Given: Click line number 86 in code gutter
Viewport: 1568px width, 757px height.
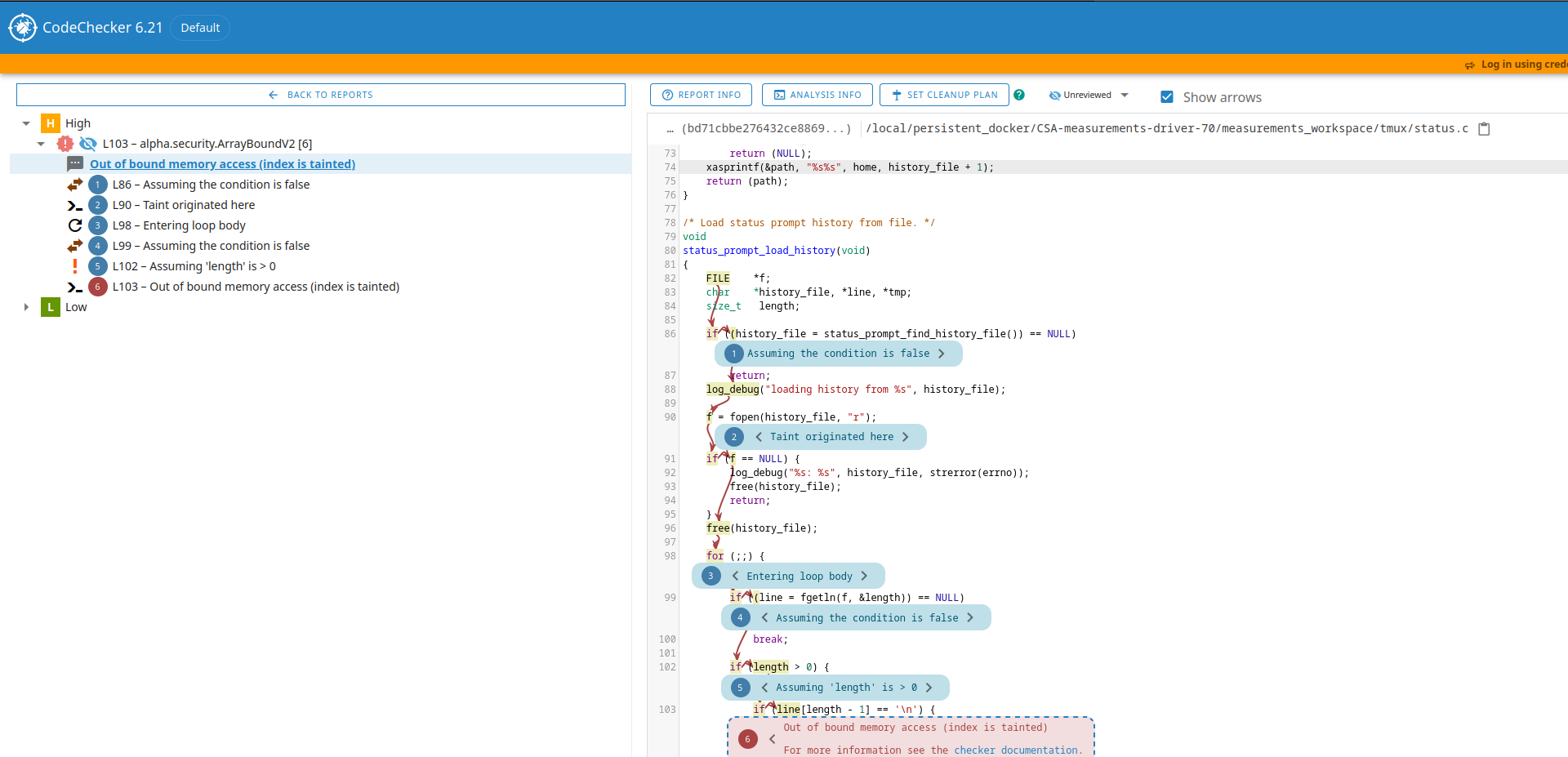Looking at the screenshot, I should (670, 334).
